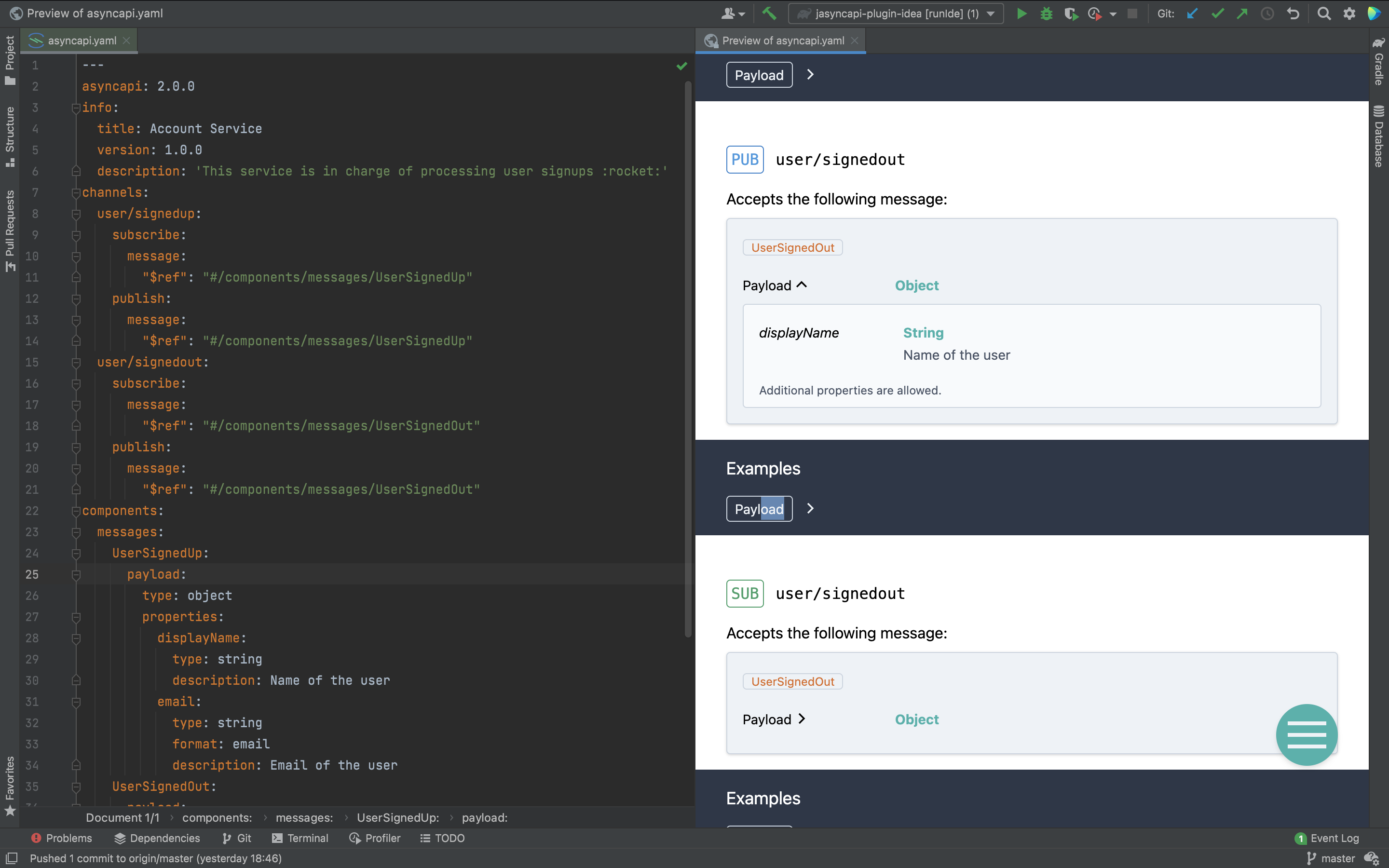
Task: Open the Problems tool window
Action: pos(61,838)
